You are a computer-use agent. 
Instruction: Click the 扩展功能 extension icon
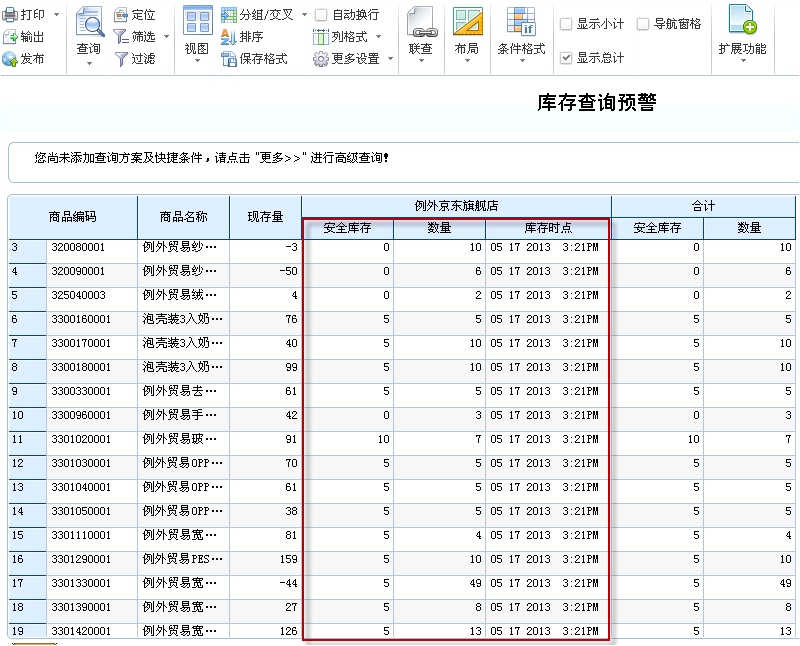[x=742, y=20]
